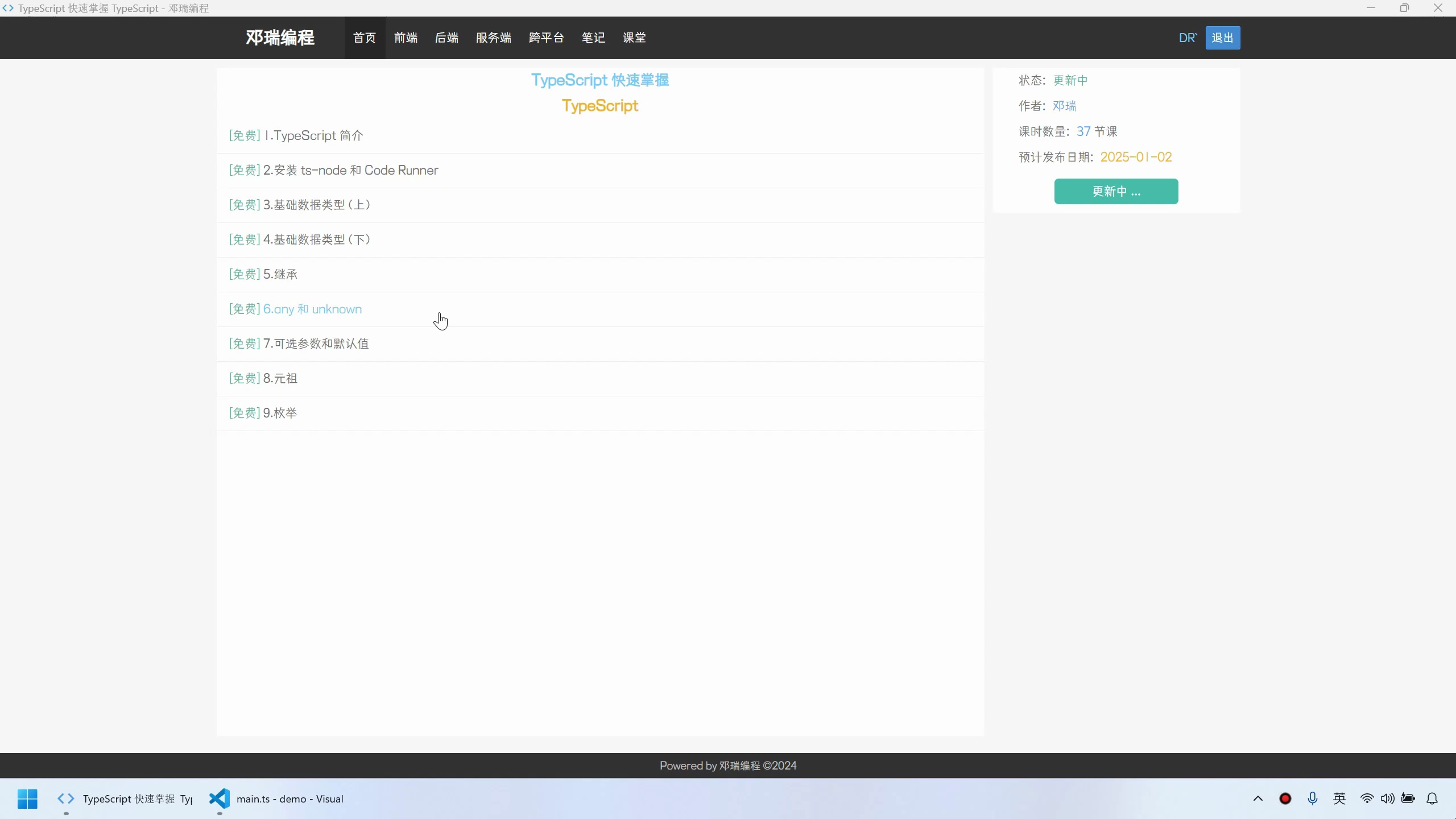Switch input language via the 英 indicator
1456x819 pixels.
[1340, 798]
